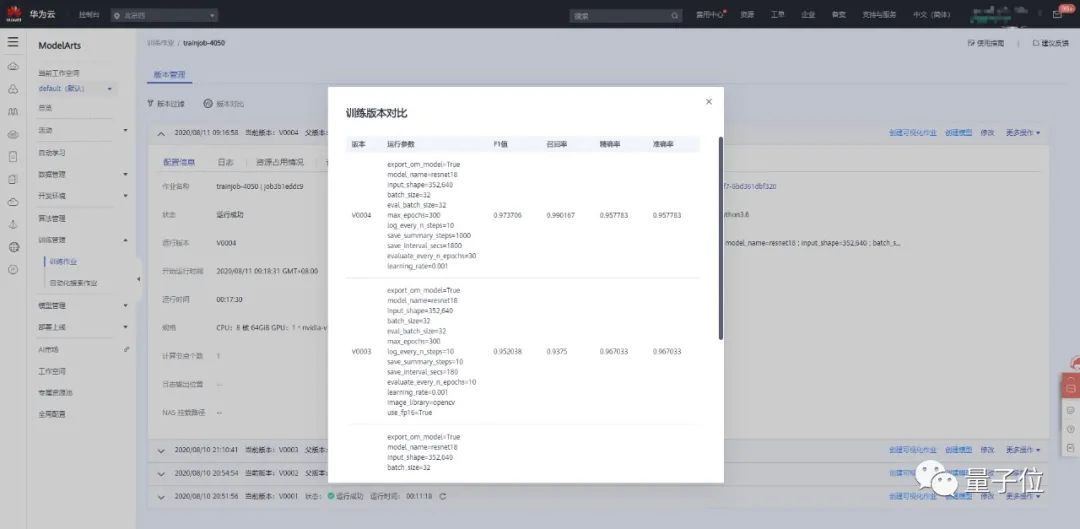Expand the 部署上线 sidebar section arrow
This screenshot has height=529, width=1080.
coord(125,327)
